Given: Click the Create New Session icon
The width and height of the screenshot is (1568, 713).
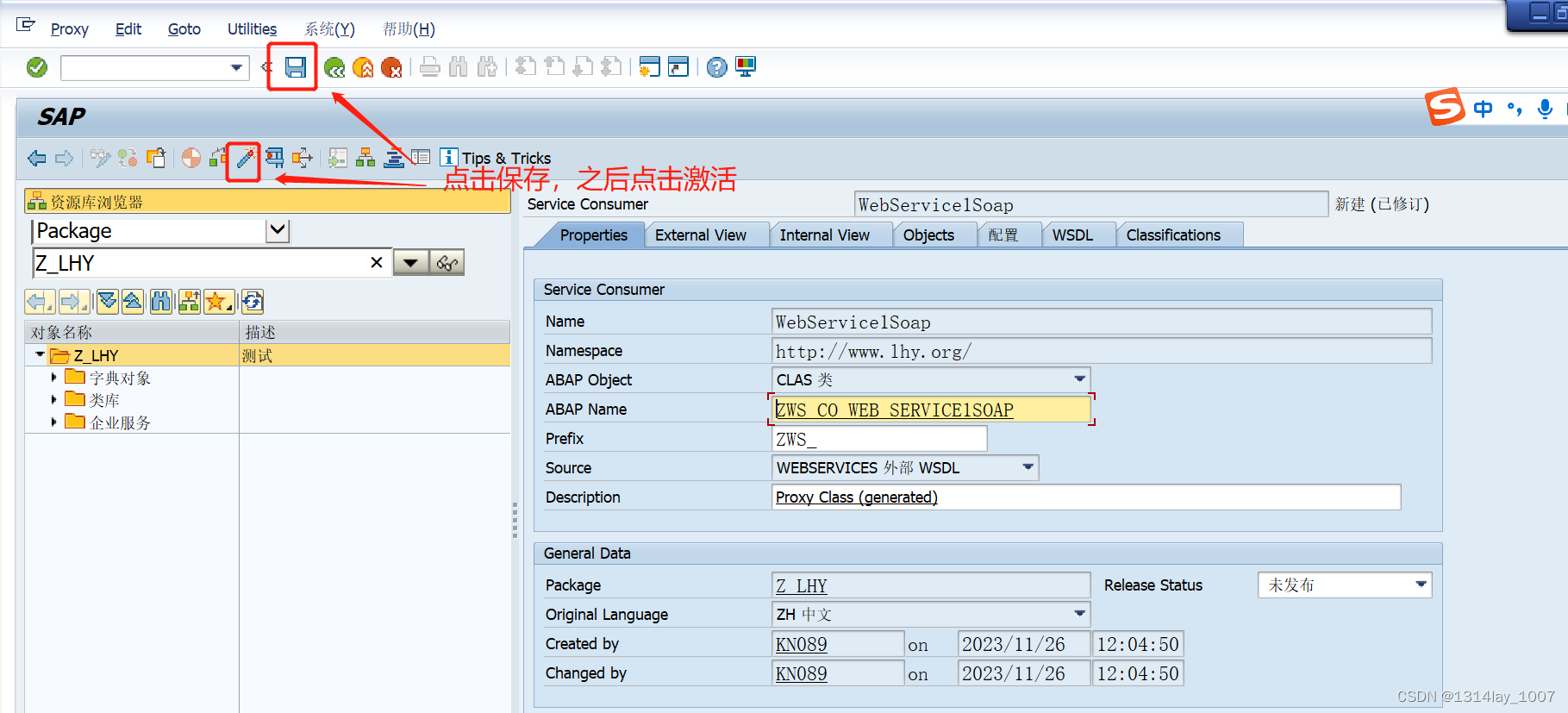Looking at the screenshot, I should click(650, 67).
